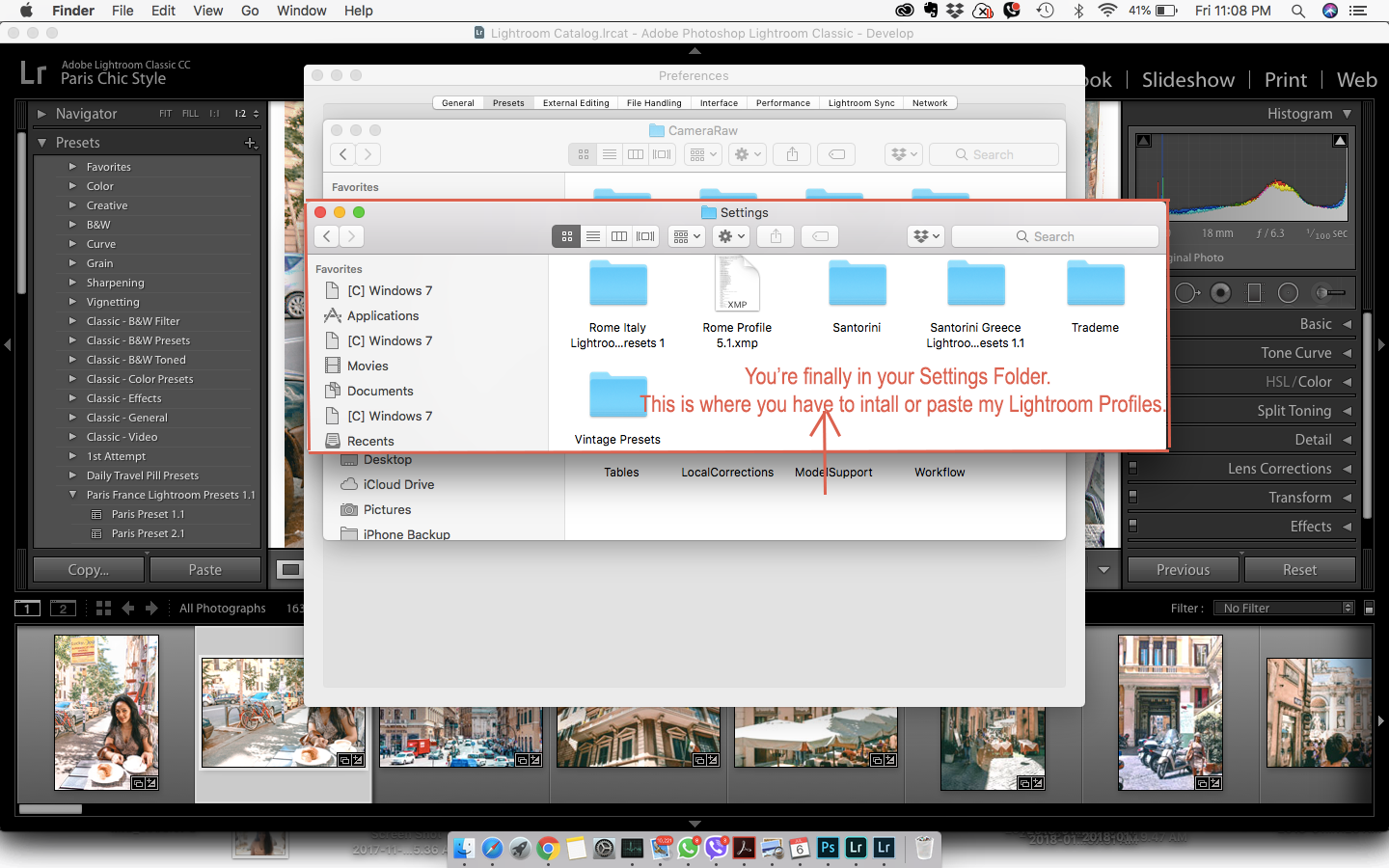Viewport: 1389px width, 868px height.
Task: Expand the Tone Curve panel
Action: pyautogui.click(x=1295, y=353)
